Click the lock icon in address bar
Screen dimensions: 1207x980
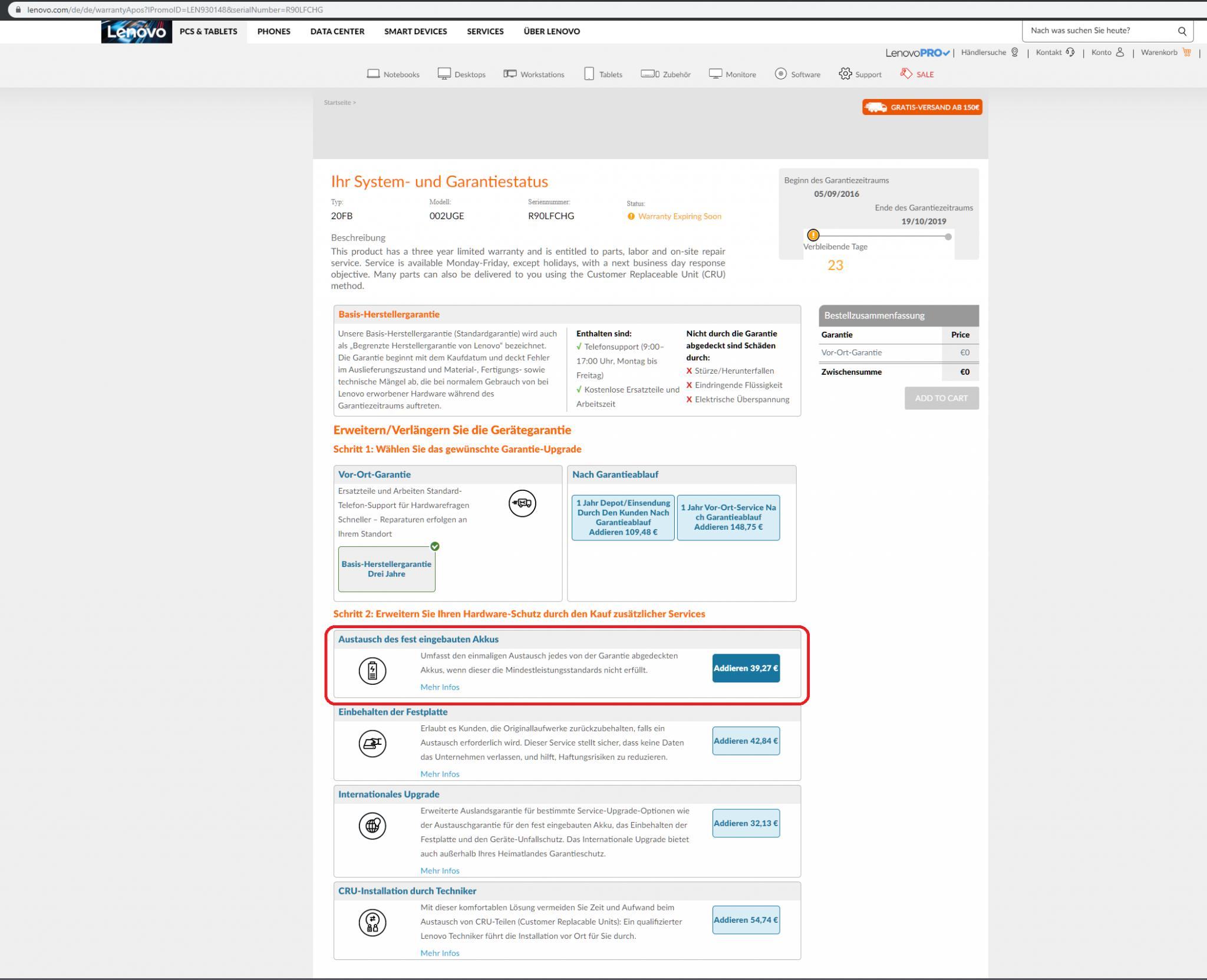click(x=18, y=10)
